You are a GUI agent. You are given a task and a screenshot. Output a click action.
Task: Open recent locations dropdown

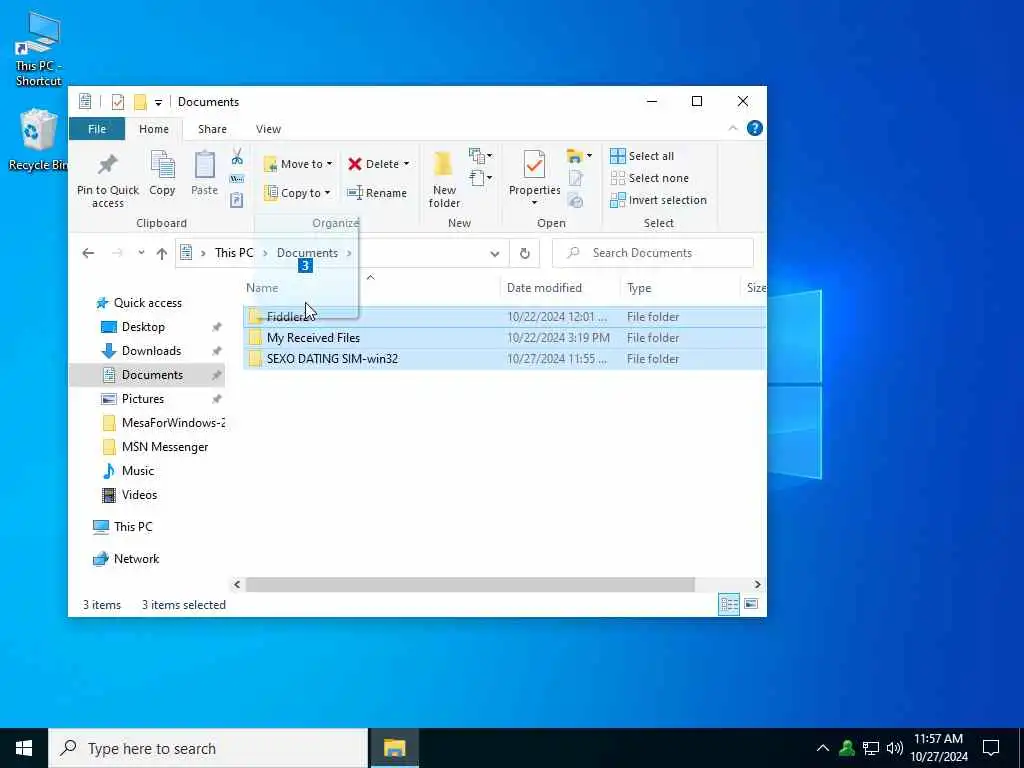[141, 253]
